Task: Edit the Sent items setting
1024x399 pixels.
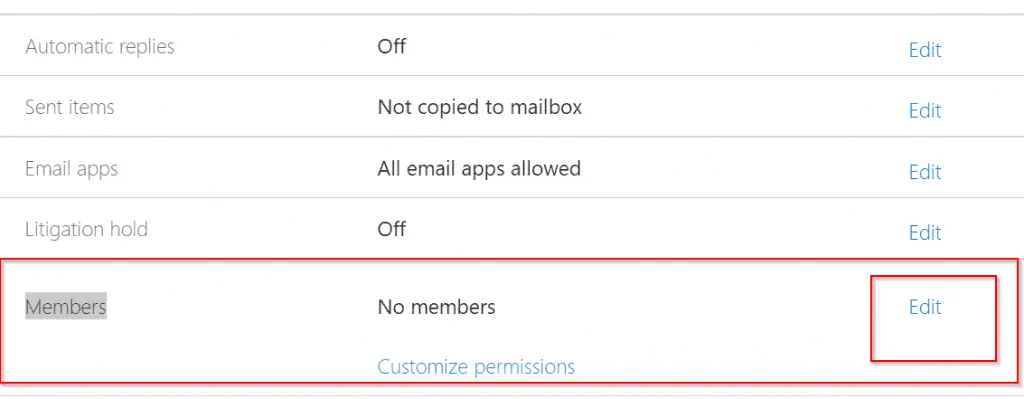Action: point(925,111)
